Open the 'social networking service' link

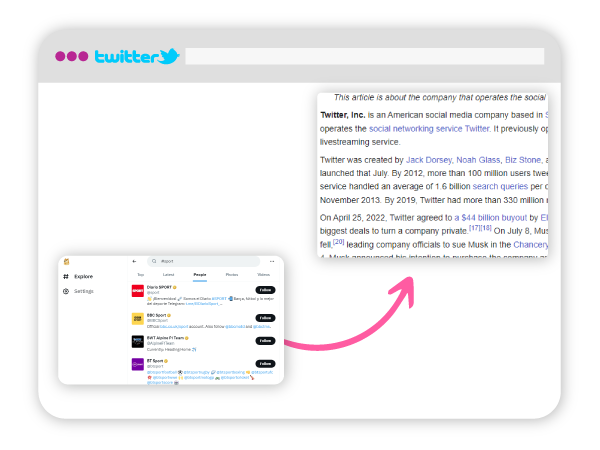416,129
